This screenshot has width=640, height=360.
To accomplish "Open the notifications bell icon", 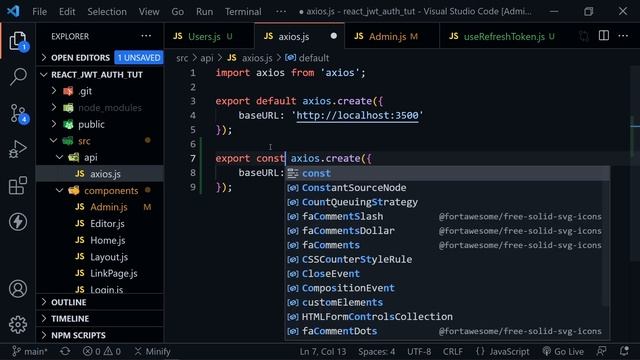I will 624,351.
